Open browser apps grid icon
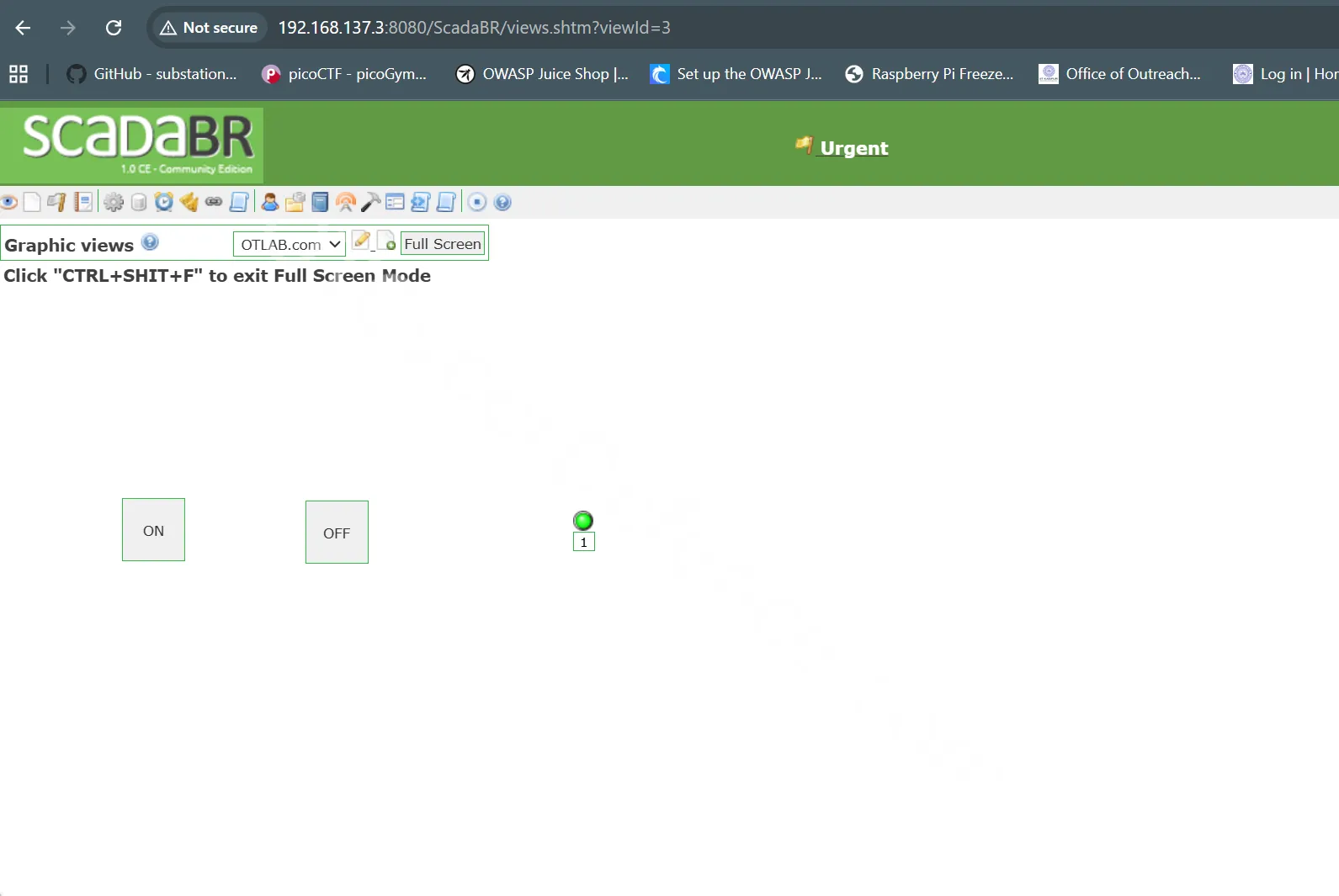The image size is (1339, 896). pos(19,74)
